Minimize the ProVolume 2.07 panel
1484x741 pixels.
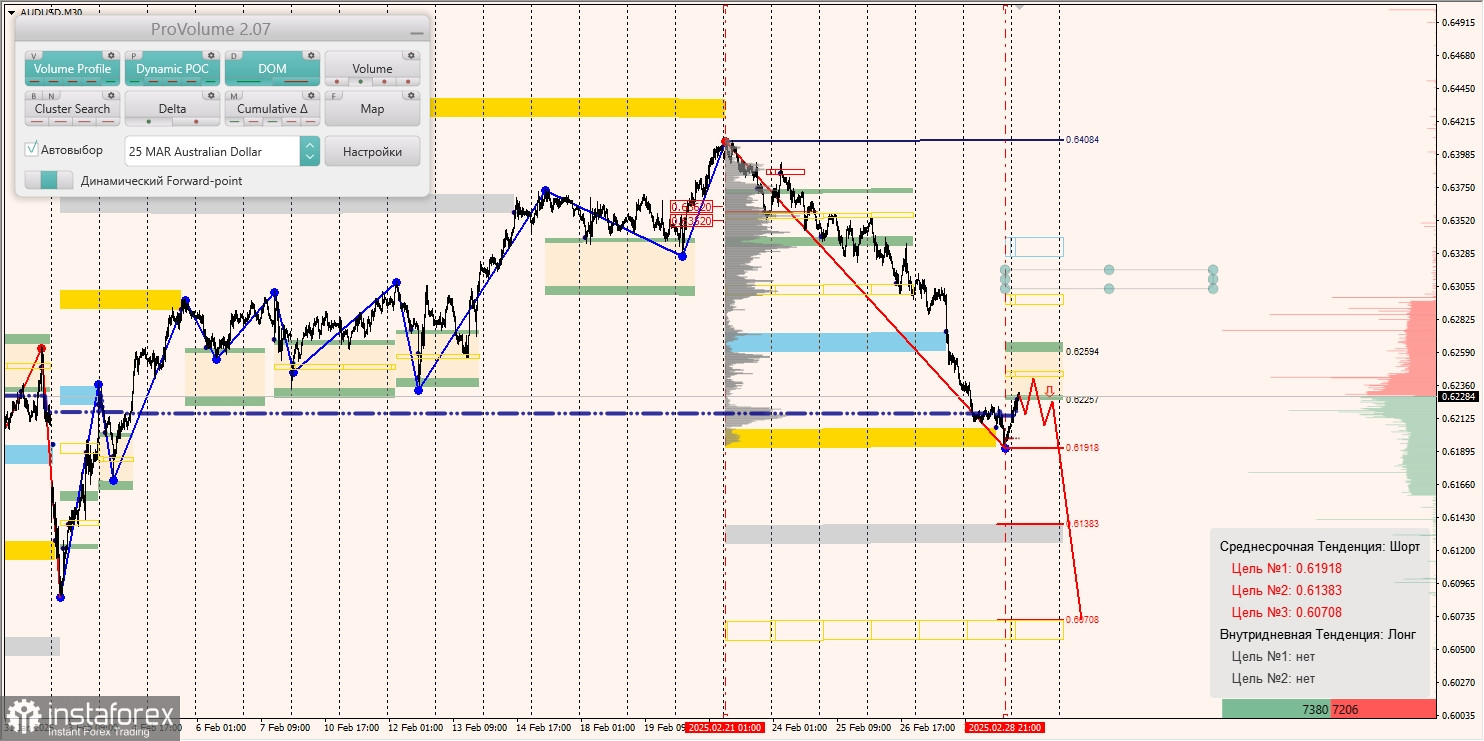coord(417,33)
